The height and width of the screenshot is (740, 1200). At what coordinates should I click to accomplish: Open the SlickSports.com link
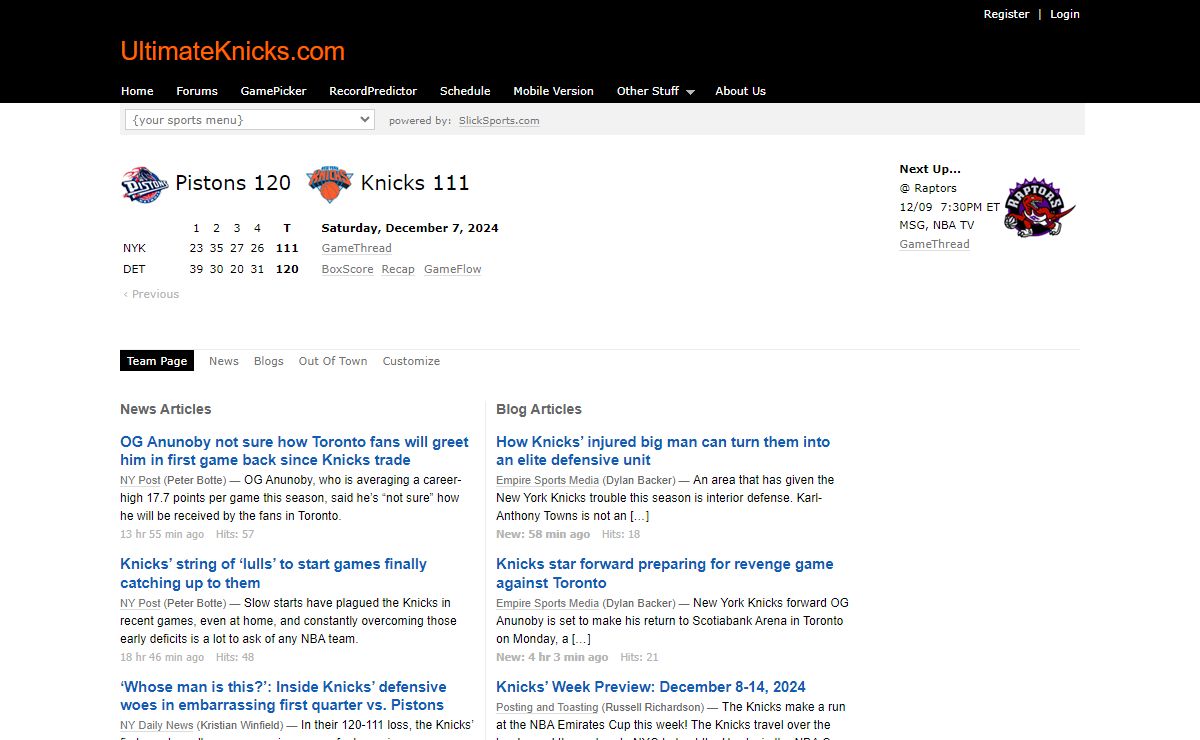499,121
